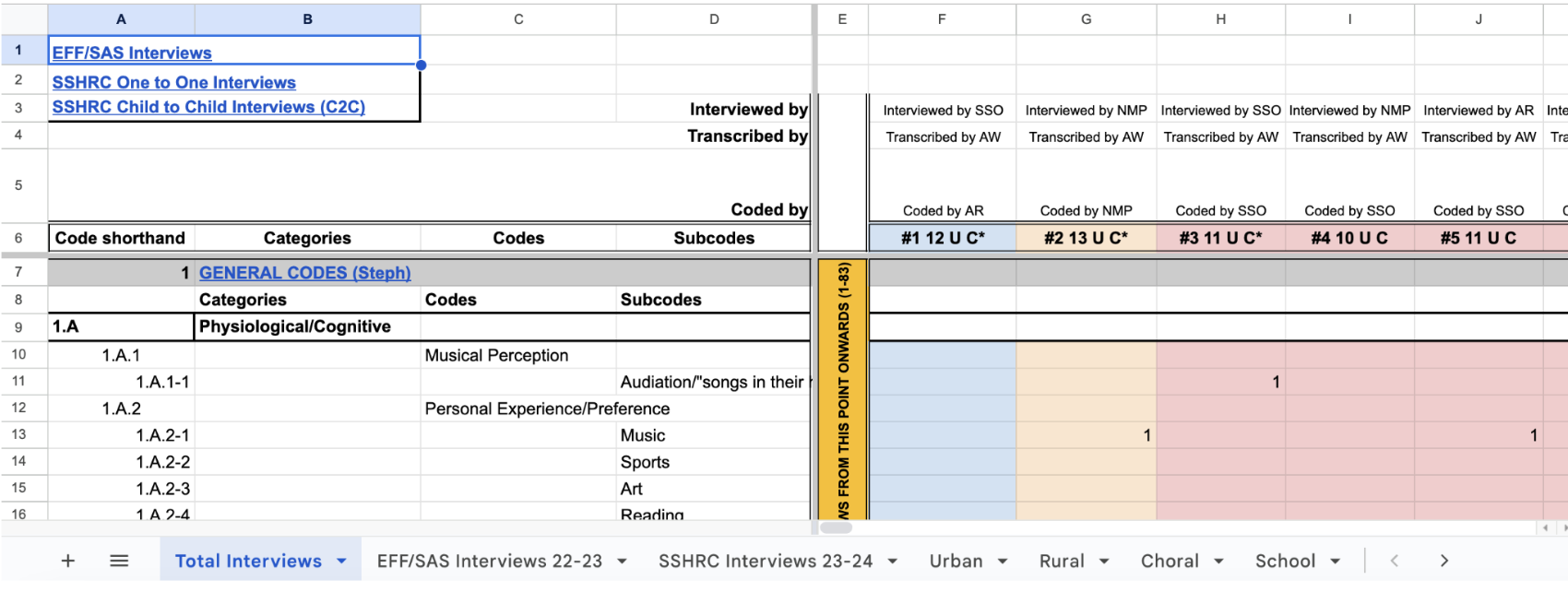Select the 'Art' subcode cell

click(714, 489)
